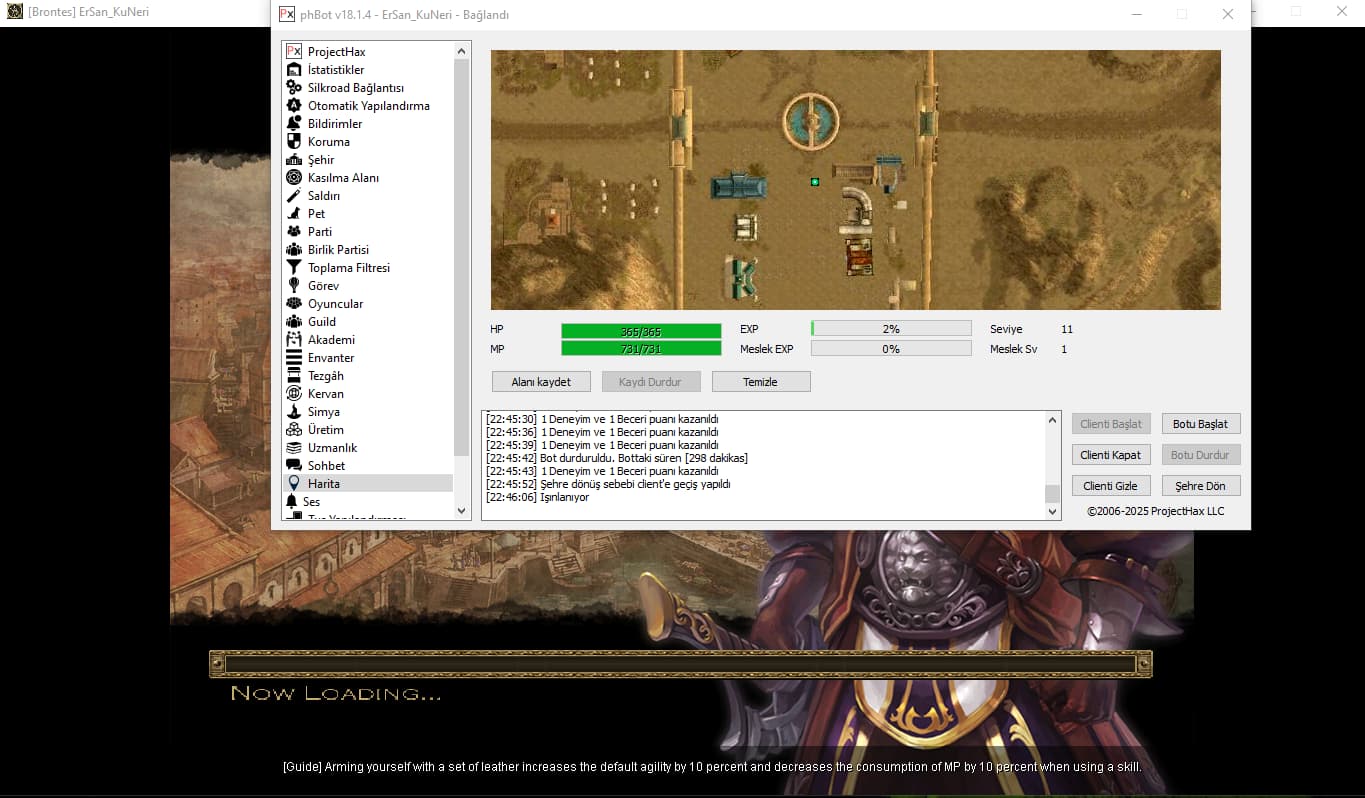
Task: Click the Temizle button
Action: (760, 382)
